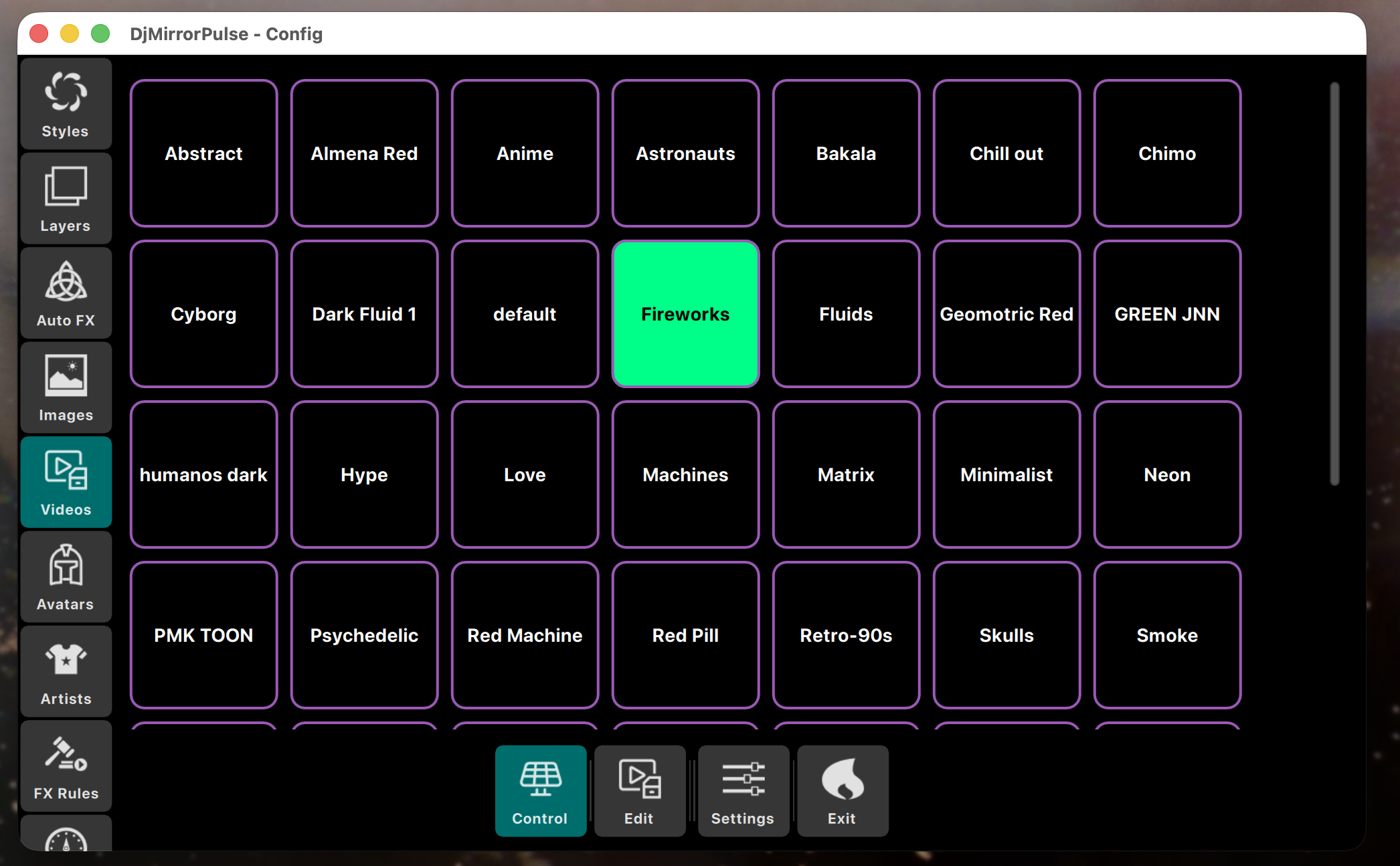The width and height of the screenshot is (1400, 866).
Task: Select the Red Machine tile
Action: pyautogui.click(x=525, y=635)
